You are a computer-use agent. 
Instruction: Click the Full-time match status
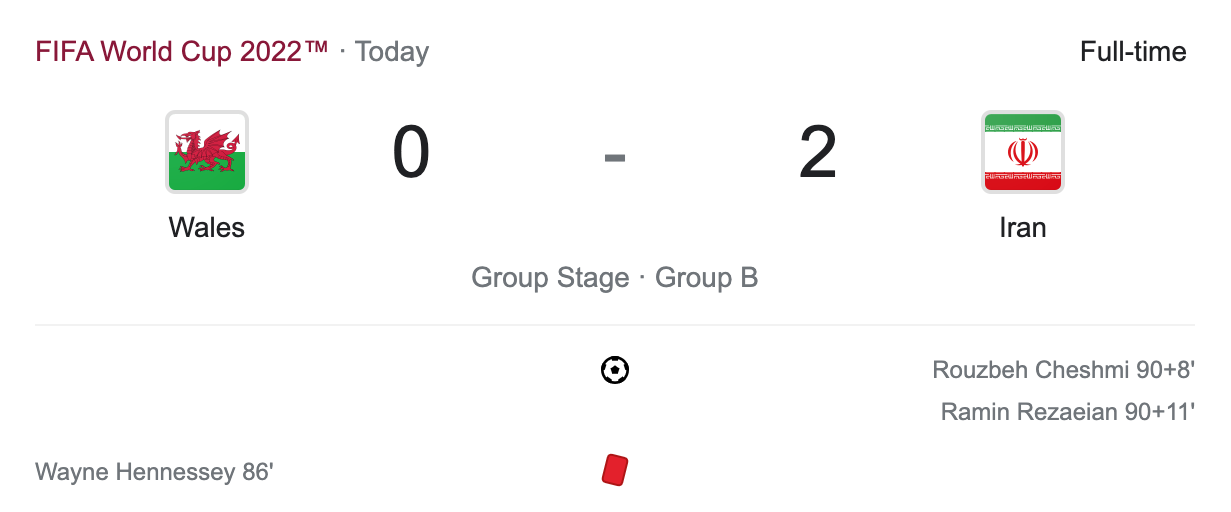tap(1133, 52)
